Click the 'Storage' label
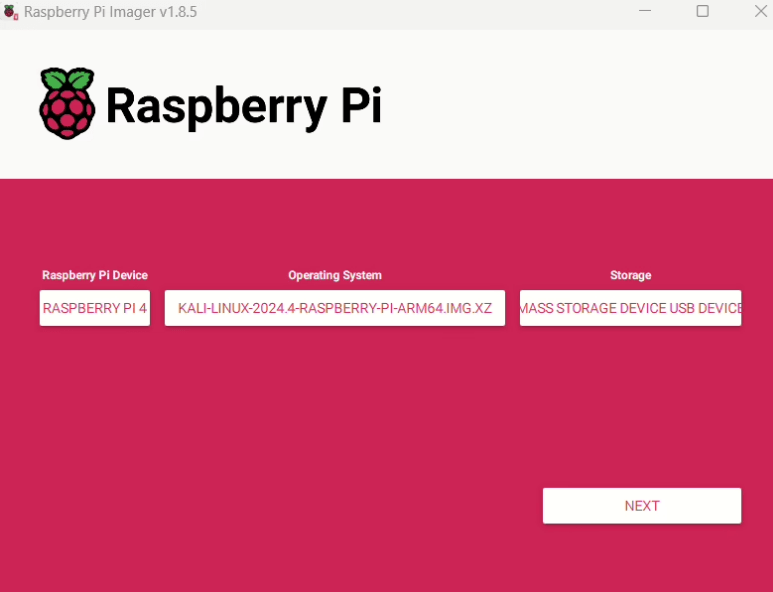 pos(631,275)
